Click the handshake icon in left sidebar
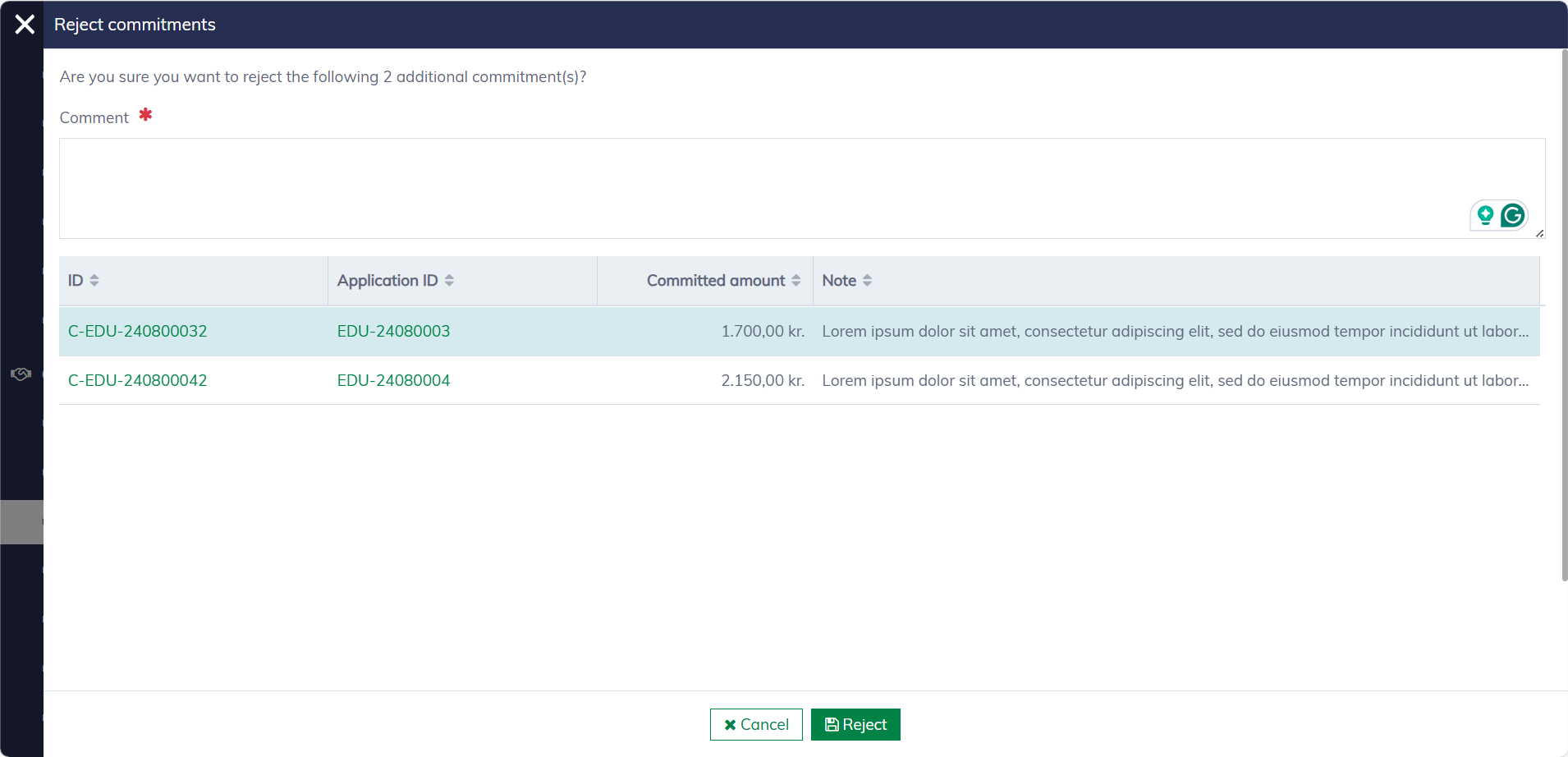 (21, 374)
